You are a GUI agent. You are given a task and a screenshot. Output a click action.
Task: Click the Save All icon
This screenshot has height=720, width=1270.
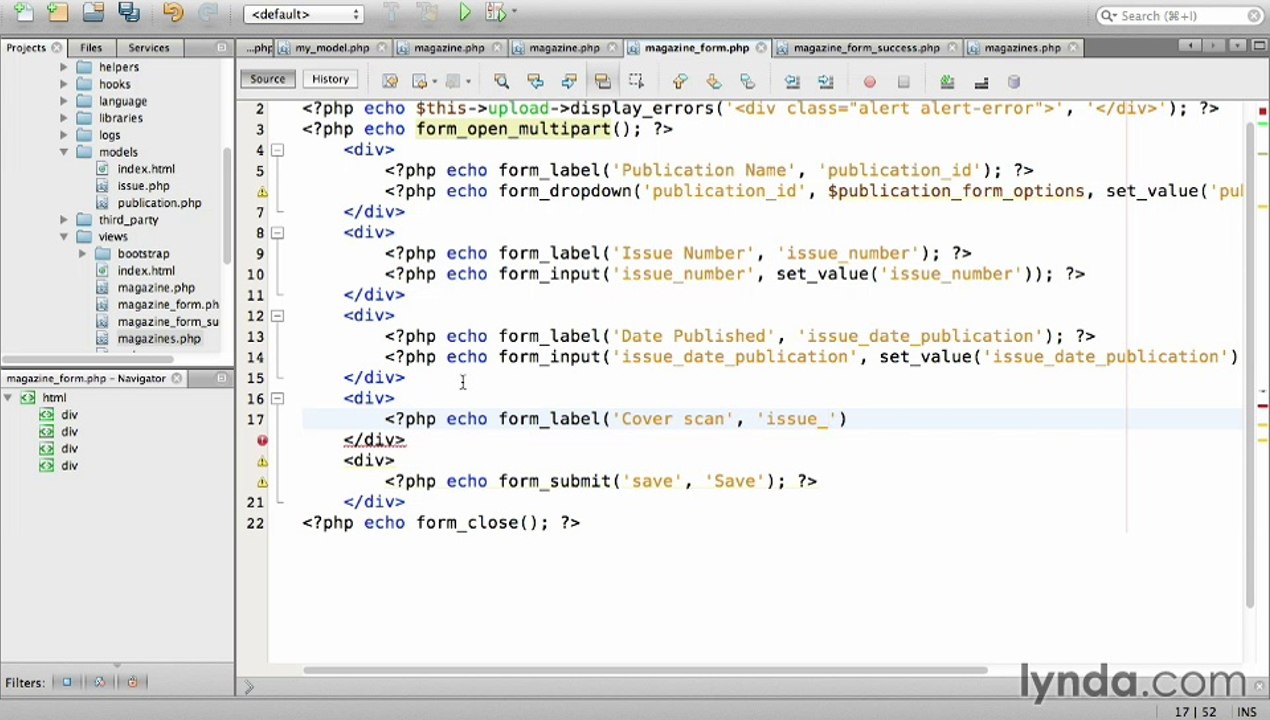129,13
